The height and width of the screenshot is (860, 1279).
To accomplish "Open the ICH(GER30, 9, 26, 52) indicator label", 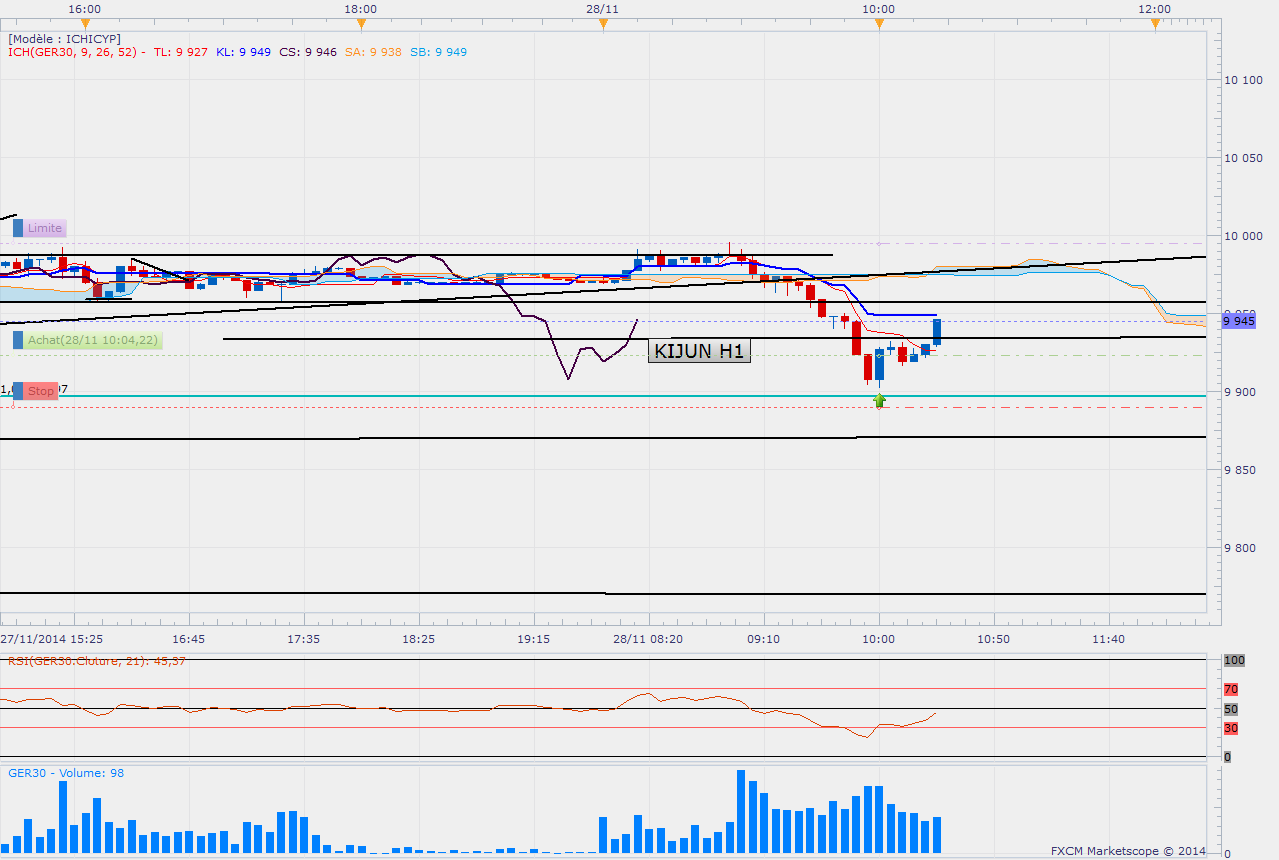I will pos(76,52).
